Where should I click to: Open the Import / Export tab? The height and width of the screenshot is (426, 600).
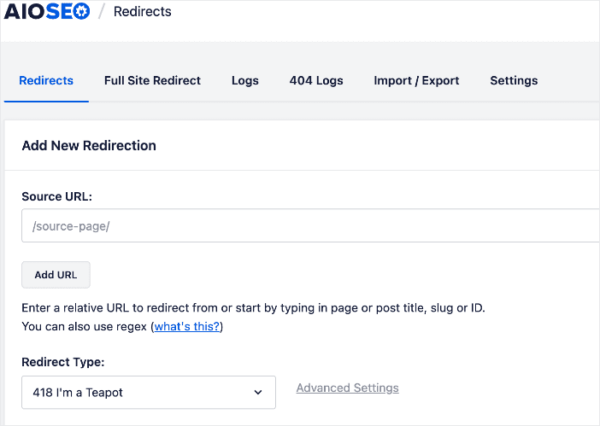pyautogui.click(x=416, y=80)
